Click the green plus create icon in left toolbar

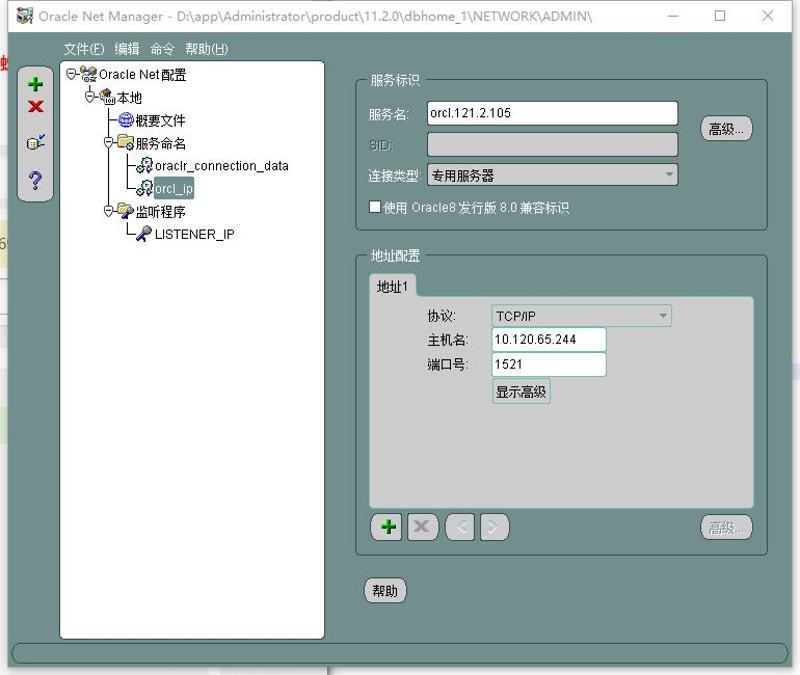[35, 84]
